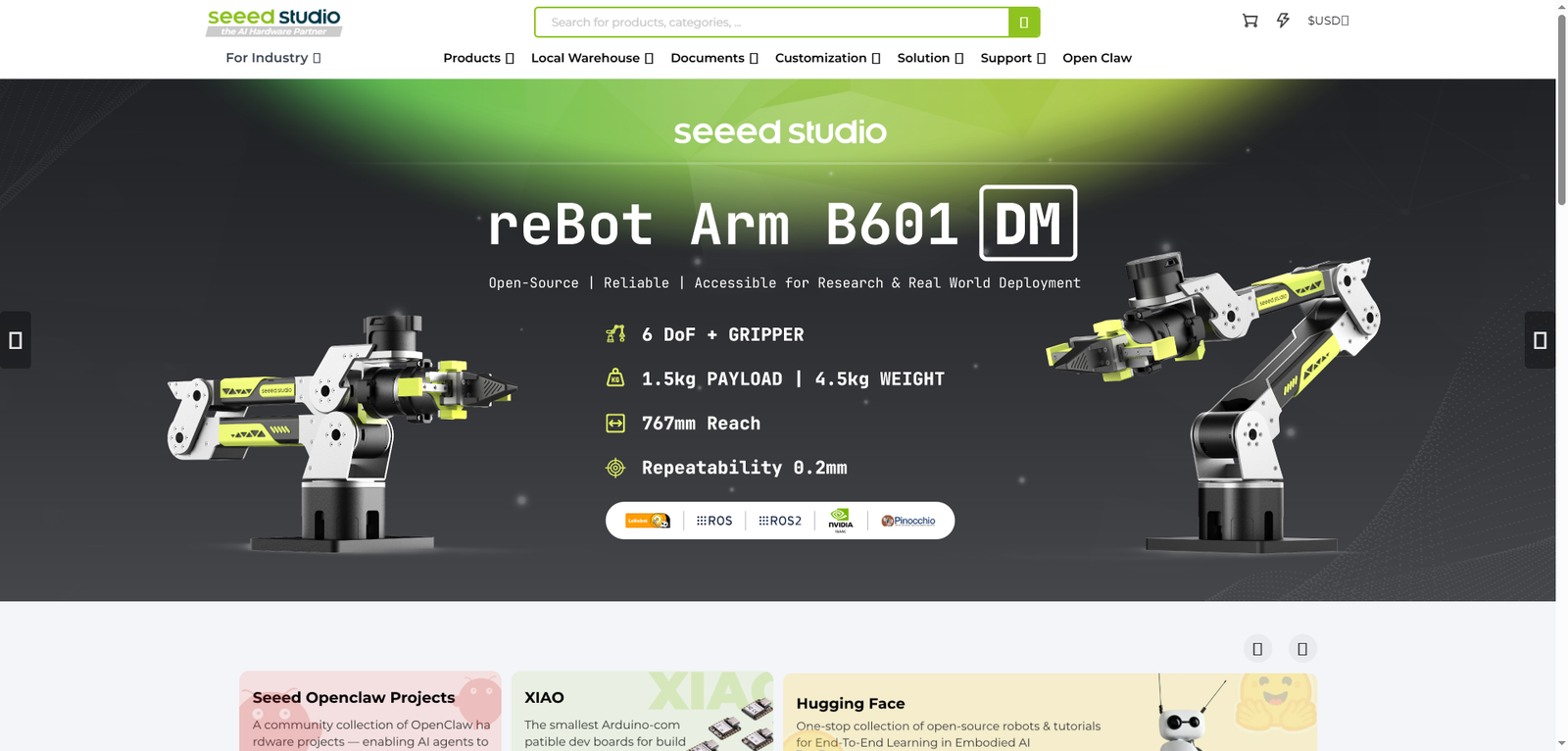Open the Hugging Face collection card
The image size is (1568, 751).
(1050, 712)
